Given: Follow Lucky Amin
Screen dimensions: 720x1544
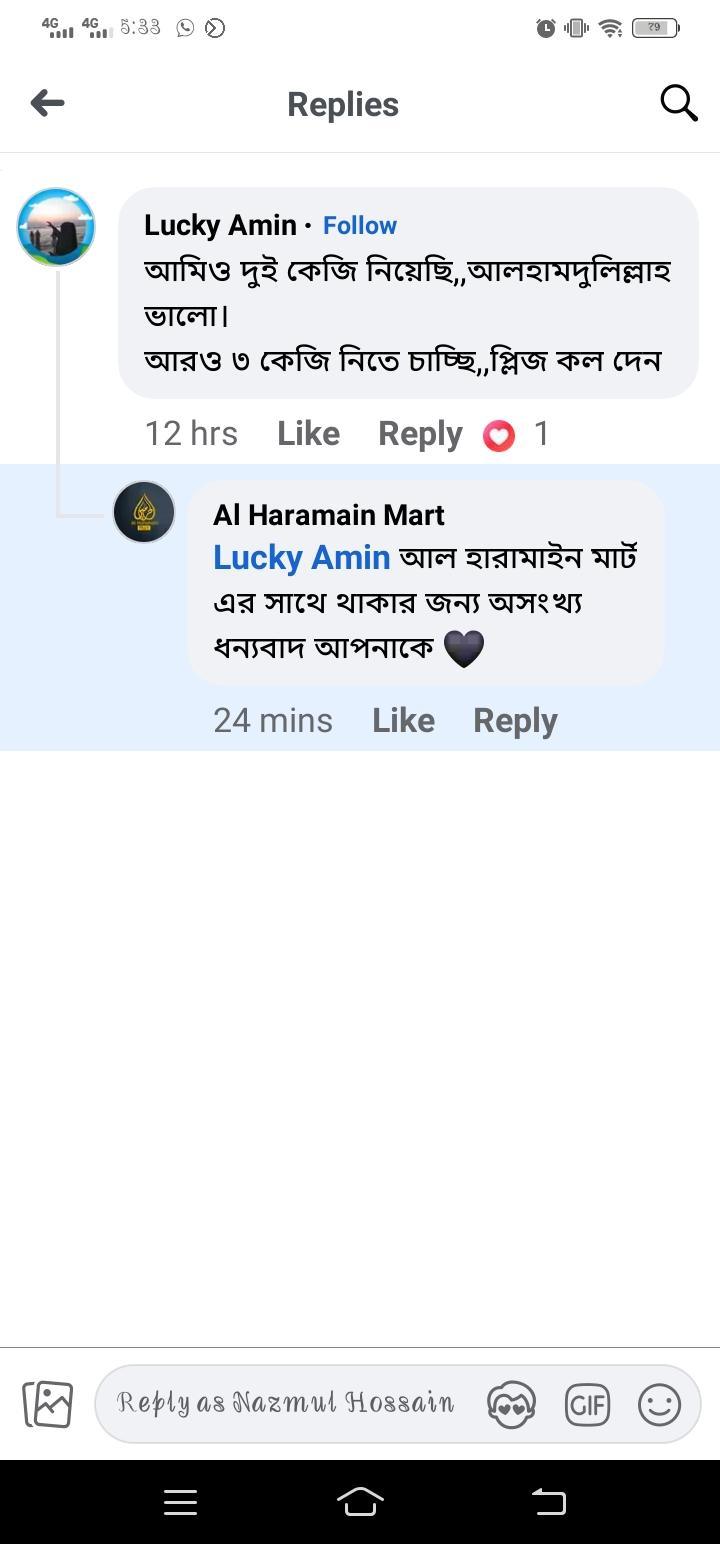Looking at the screenshot, I should (x=360, y=226).
